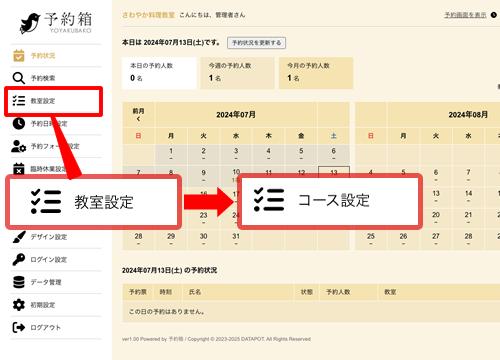Select July 5 in 2024年07月 calendar
Screen dimensions: 500x360
(301, 154)
